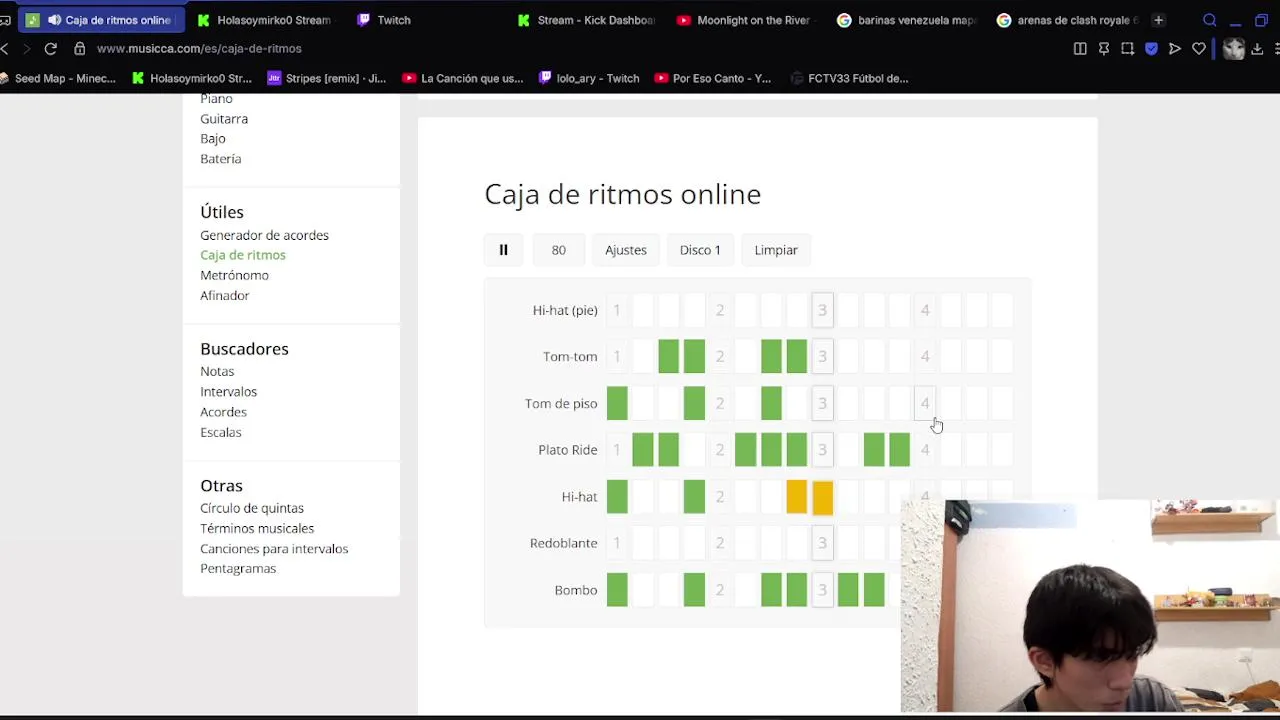
Task: Toggle the step labeled 2 in Redoblante row
Action: pyautogui.click(x=719, y=543)
